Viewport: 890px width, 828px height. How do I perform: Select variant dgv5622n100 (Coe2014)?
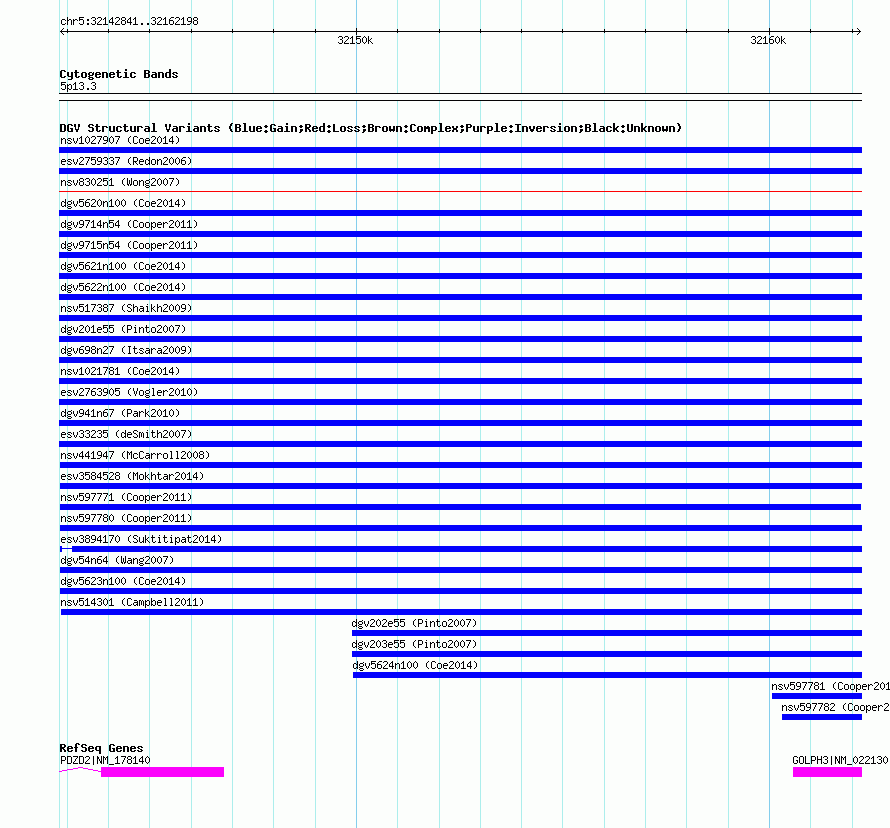(x=123, y=287)
